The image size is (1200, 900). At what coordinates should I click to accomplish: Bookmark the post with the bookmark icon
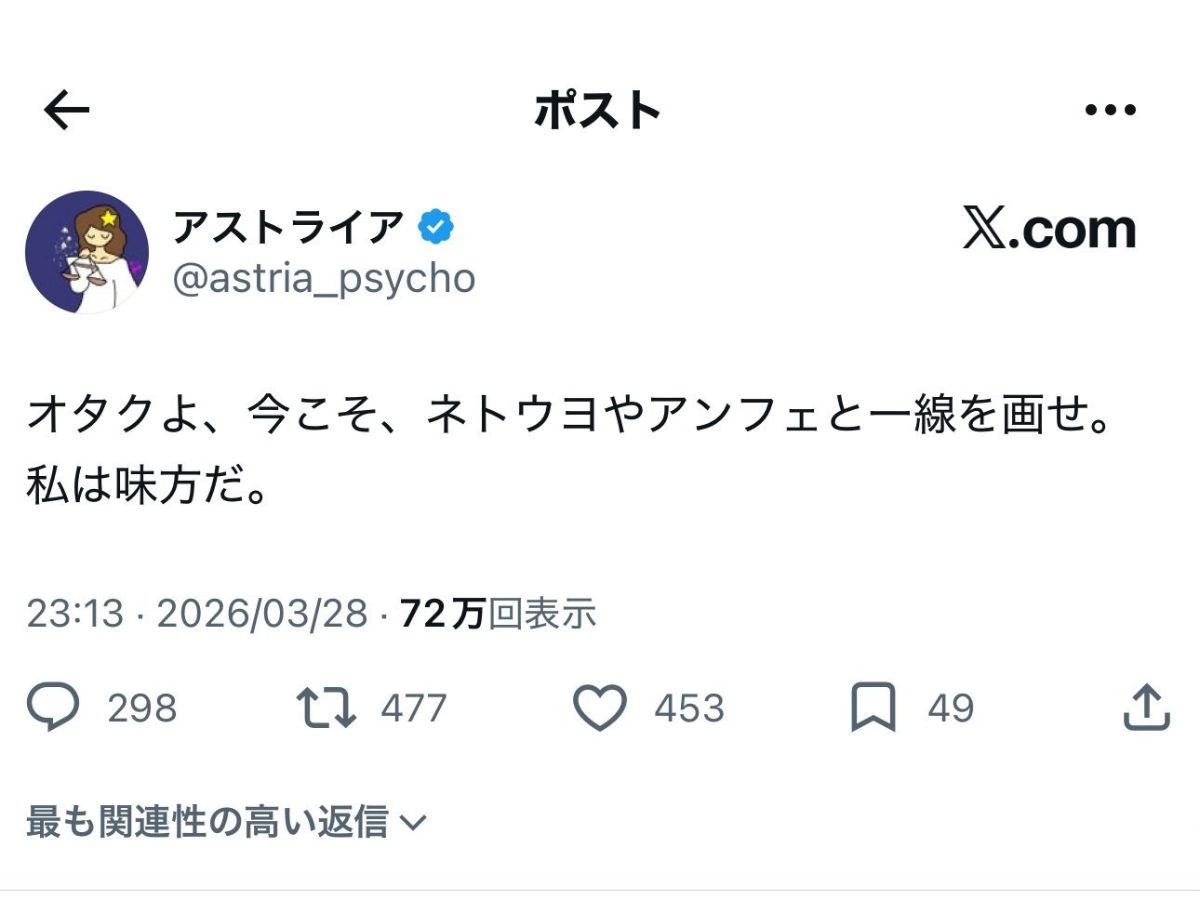[872, 708]
